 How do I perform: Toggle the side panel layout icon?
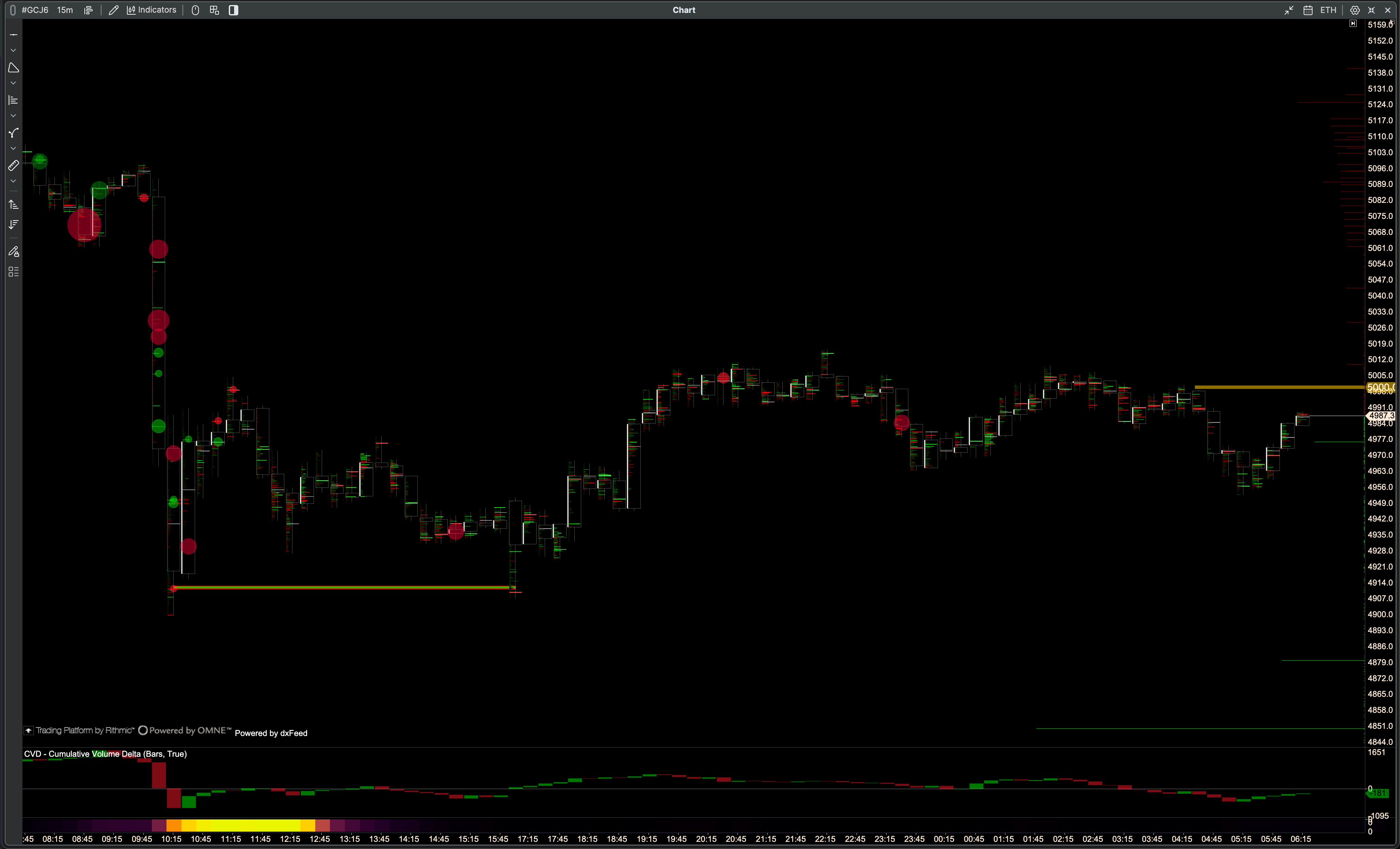pyautogui.click(x=234, y=10)
